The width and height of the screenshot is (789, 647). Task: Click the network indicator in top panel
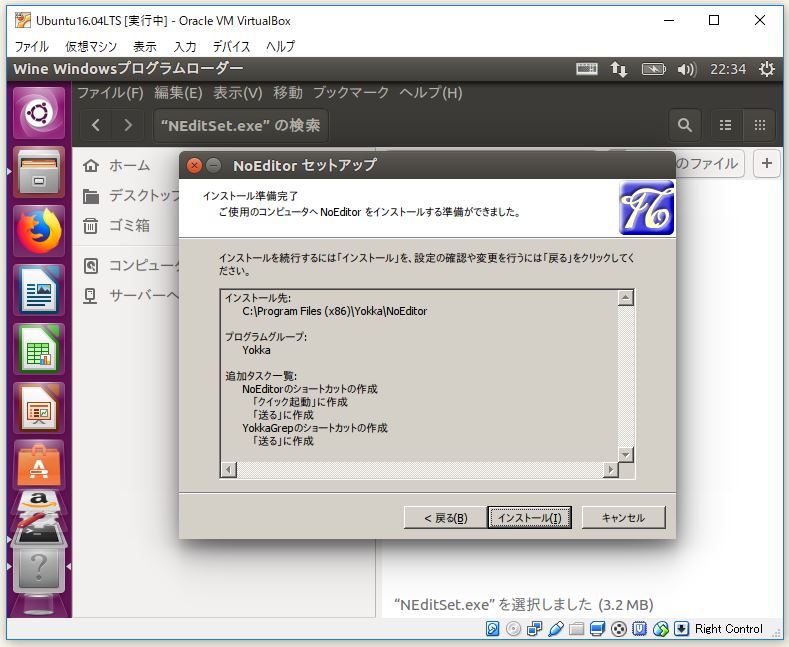coord(619,69)
